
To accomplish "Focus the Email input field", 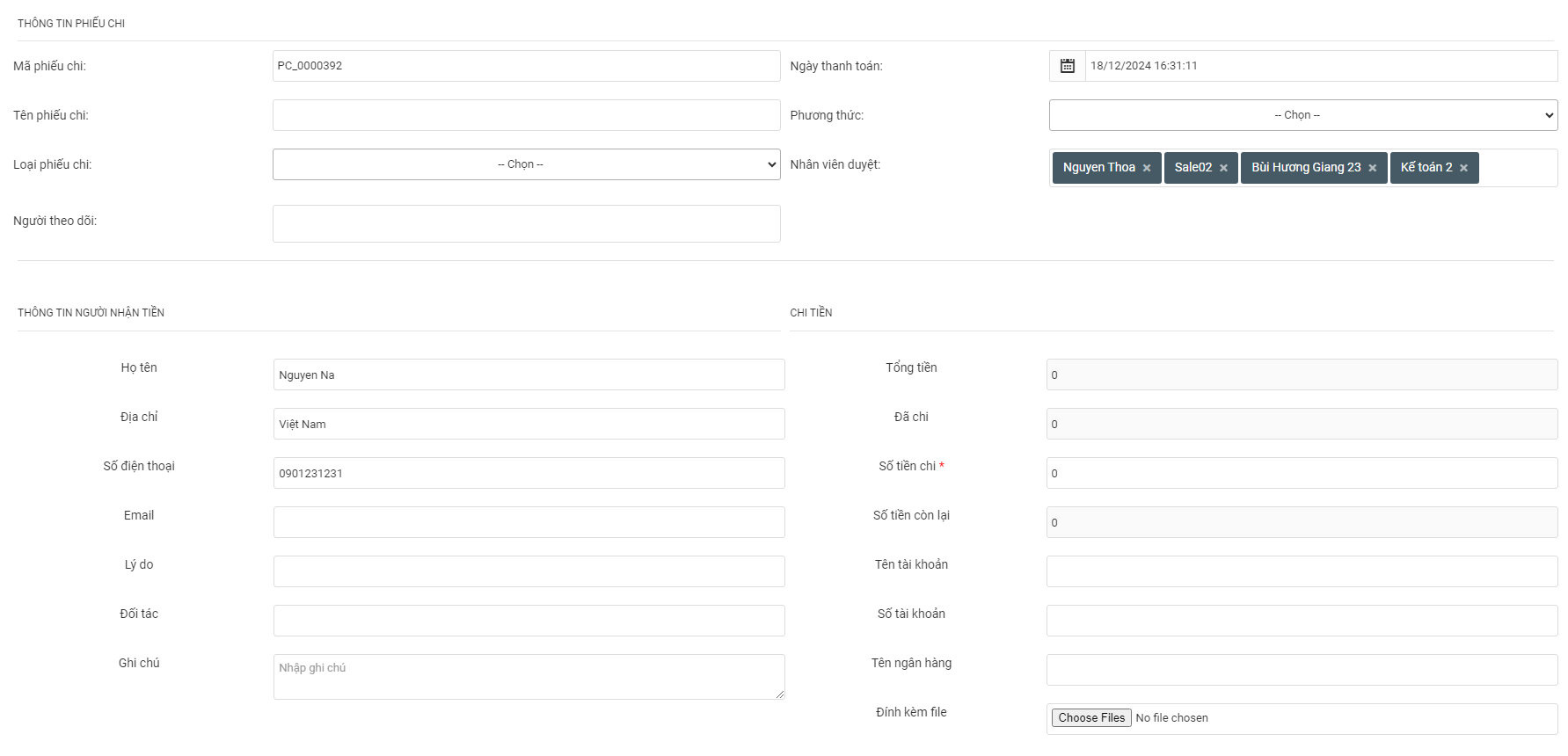I will (529, 522).
